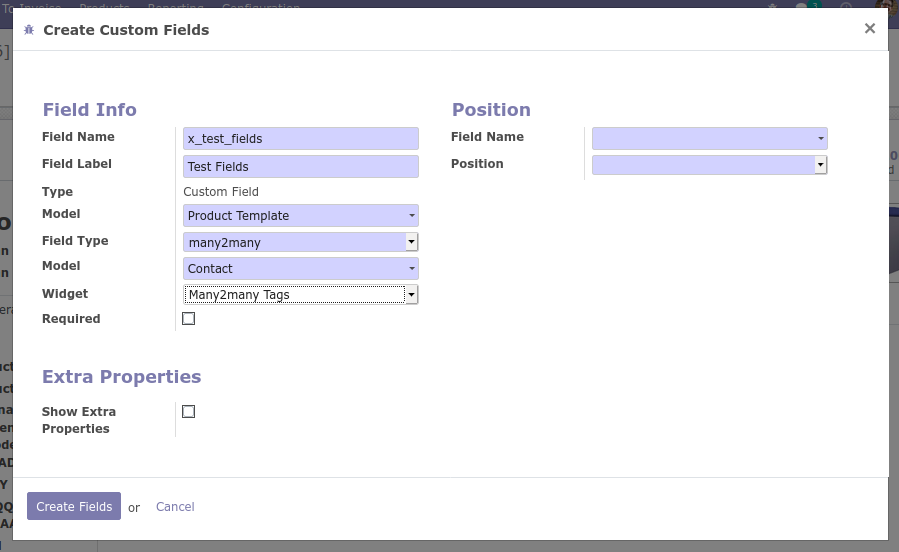Focus the x_test_fields Field Name input

(x=300, y=139)
